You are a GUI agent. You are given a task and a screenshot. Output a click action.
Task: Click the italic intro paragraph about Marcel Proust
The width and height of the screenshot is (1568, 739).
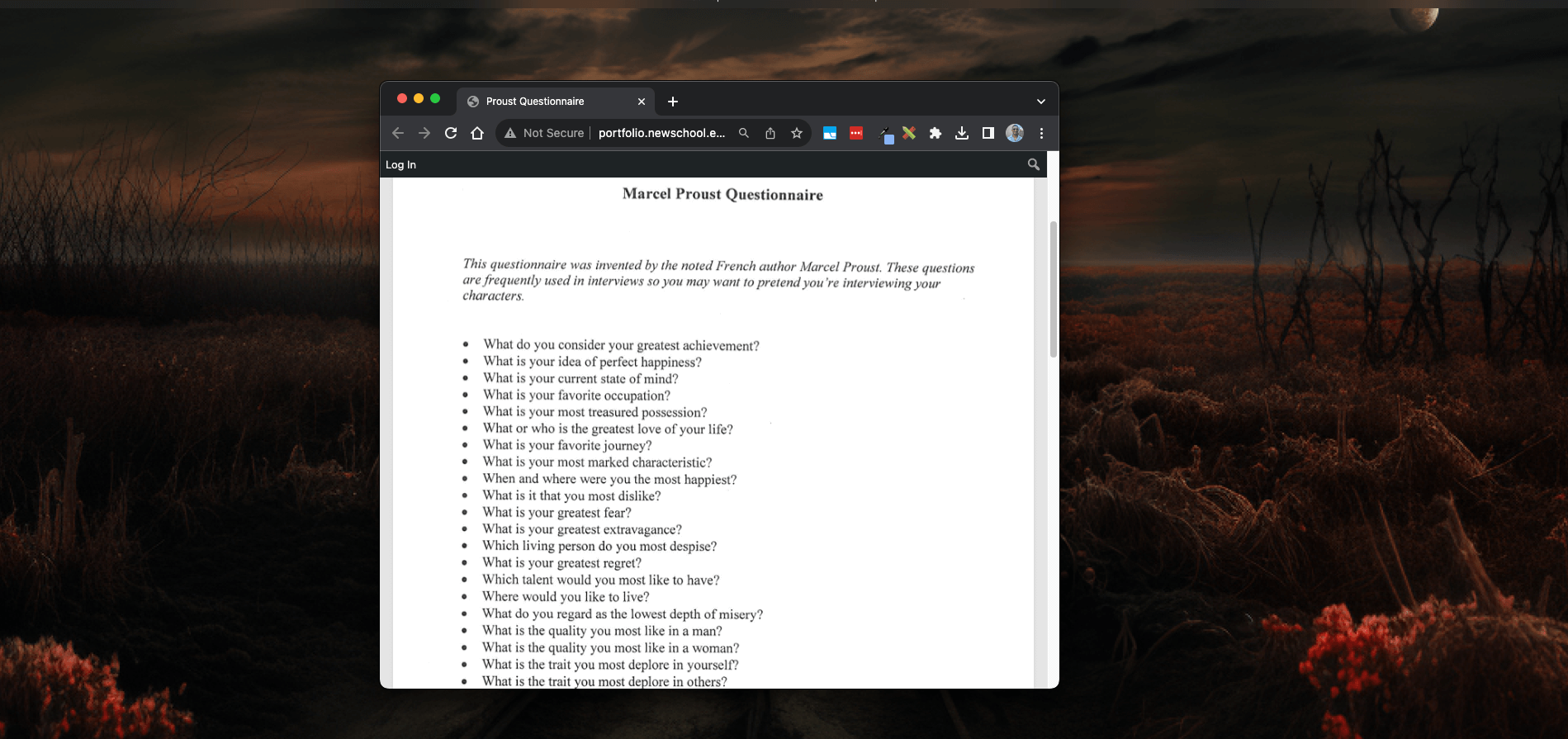click(718, 281)
